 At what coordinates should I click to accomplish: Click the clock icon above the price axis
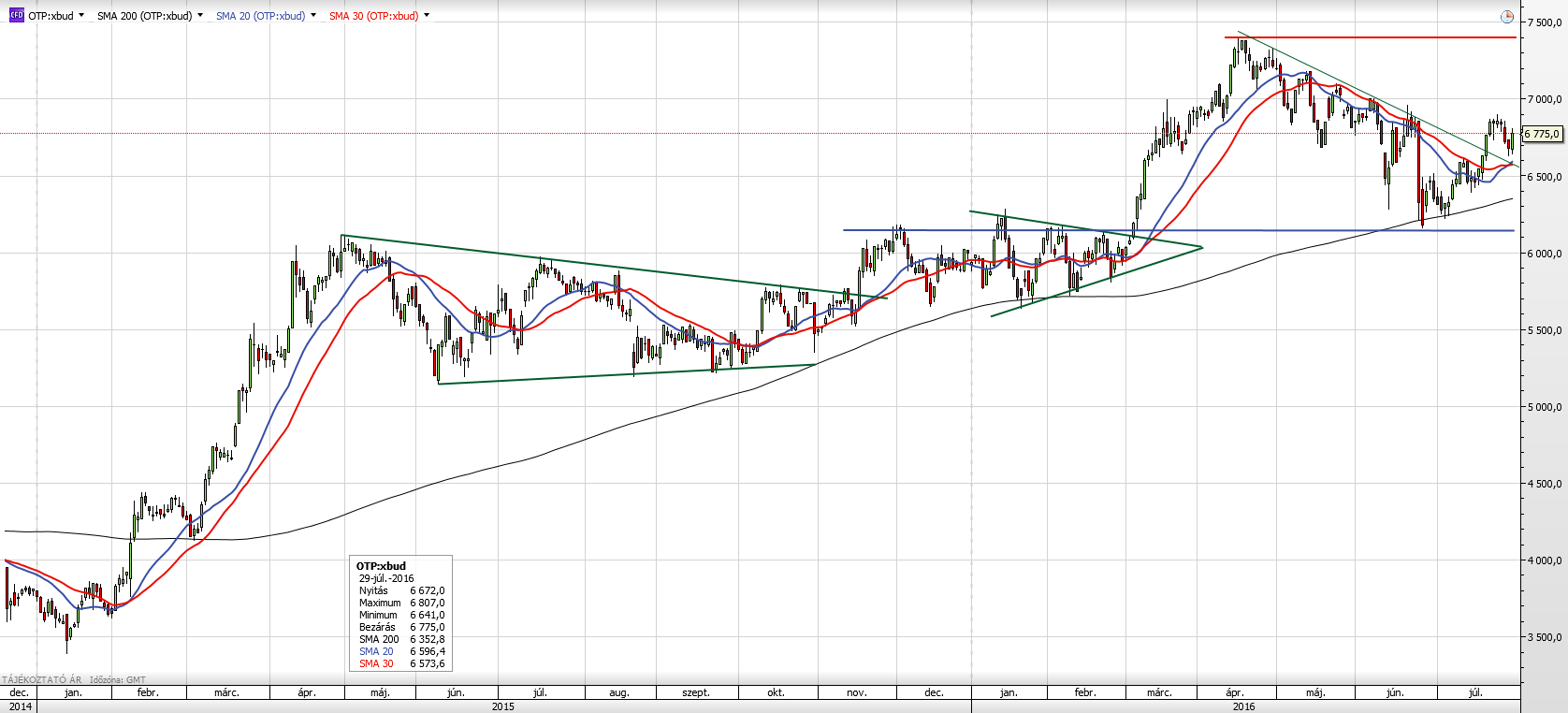pos(1507,17)
